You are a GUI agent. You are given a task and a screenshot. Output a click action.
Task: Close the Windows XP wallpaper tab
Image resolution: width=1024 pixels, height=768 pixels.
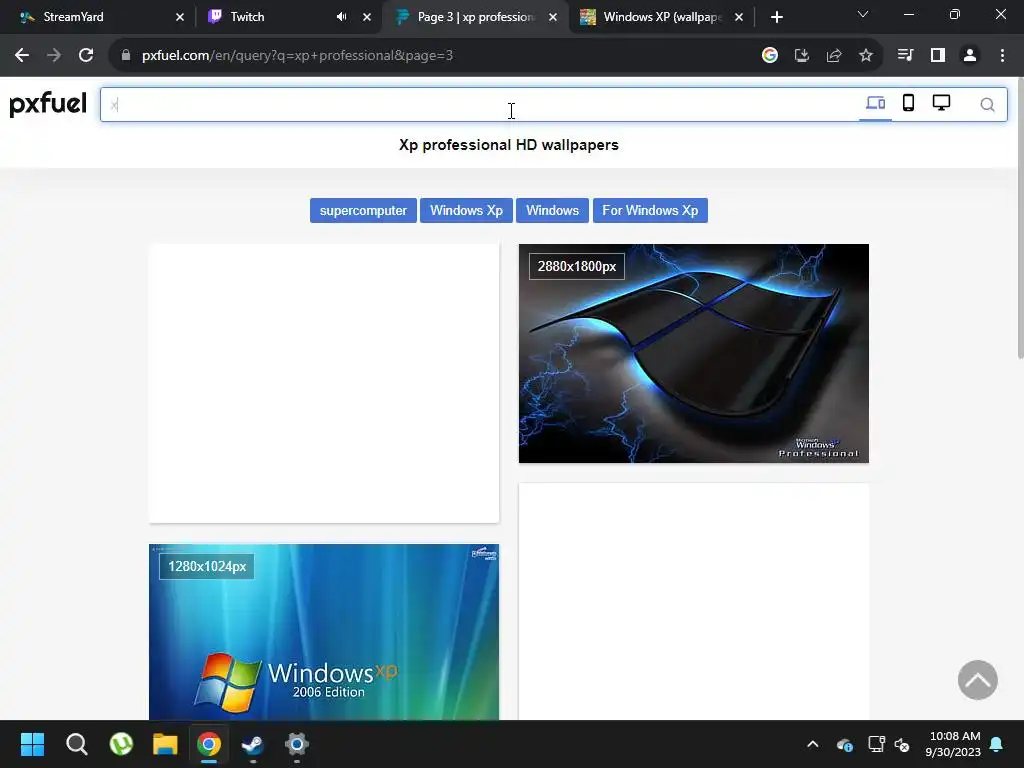click(739, 17)
